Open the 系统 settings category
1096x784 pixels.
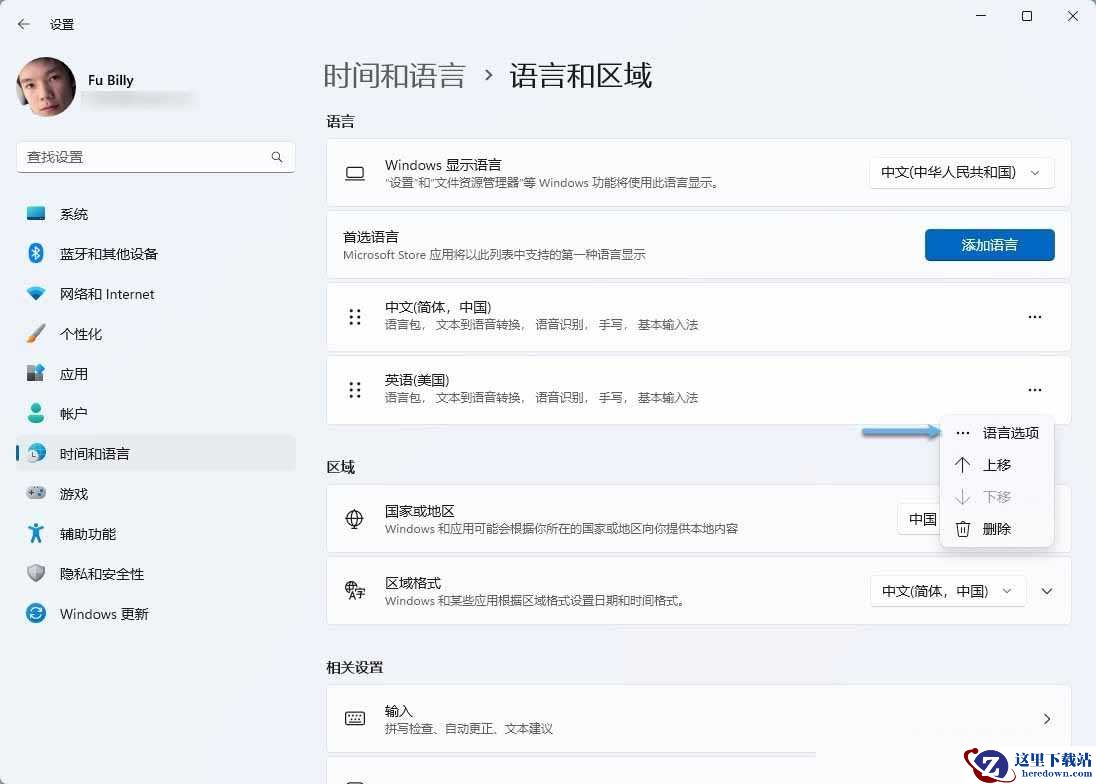[x=155, y=214]
